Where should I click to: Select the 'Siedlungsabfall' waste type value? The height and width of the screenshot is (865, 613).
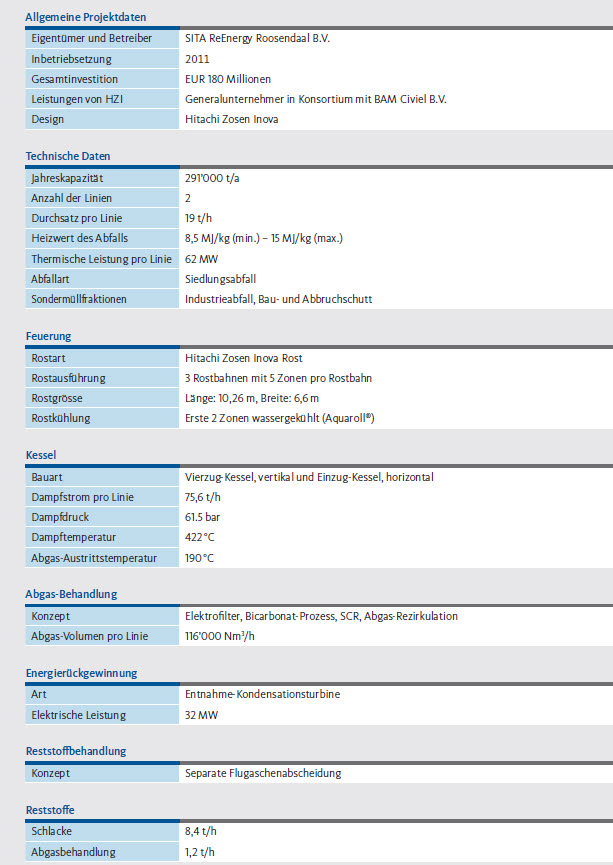coord(220,279)
